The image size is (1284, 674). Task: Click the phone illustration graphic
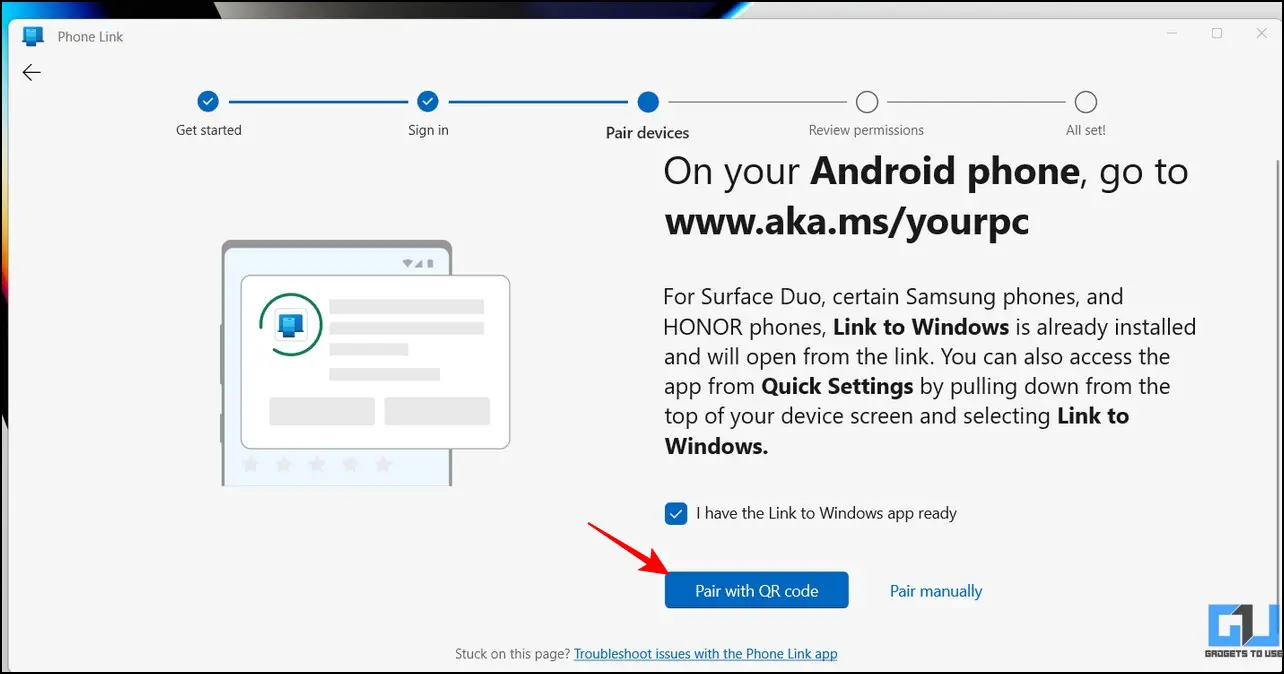click(365, 363)
